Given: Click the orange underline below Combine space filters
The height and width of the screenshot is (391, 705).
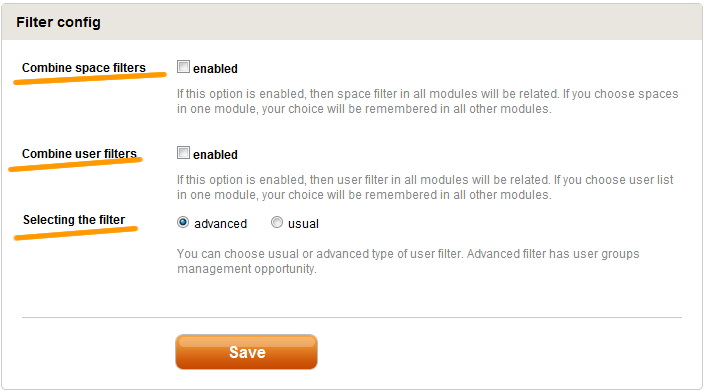Looking at the screenshot, I should point(90,78).
